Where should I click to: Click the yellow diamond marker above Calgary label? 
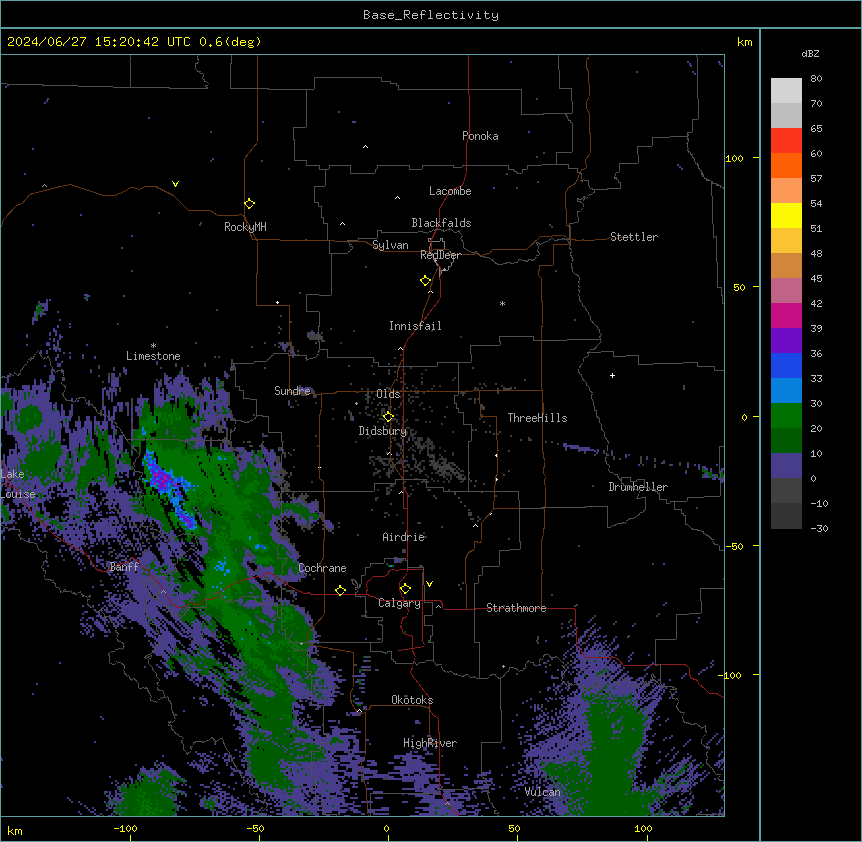point(405,589)
